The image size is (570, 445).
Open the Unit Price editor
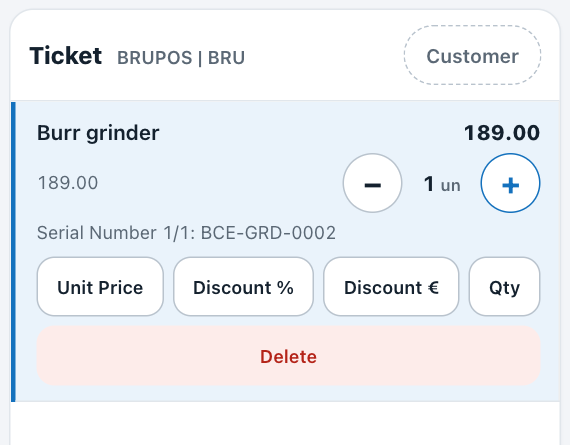100,287
